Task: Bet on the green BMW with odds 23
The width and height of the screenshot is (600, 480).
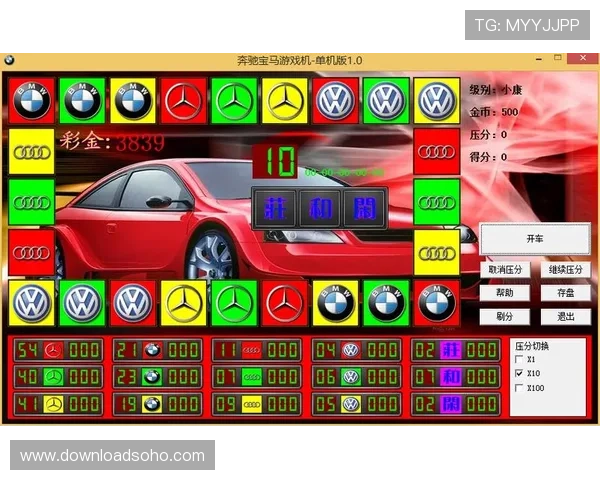Action: [x=152, y=377]
